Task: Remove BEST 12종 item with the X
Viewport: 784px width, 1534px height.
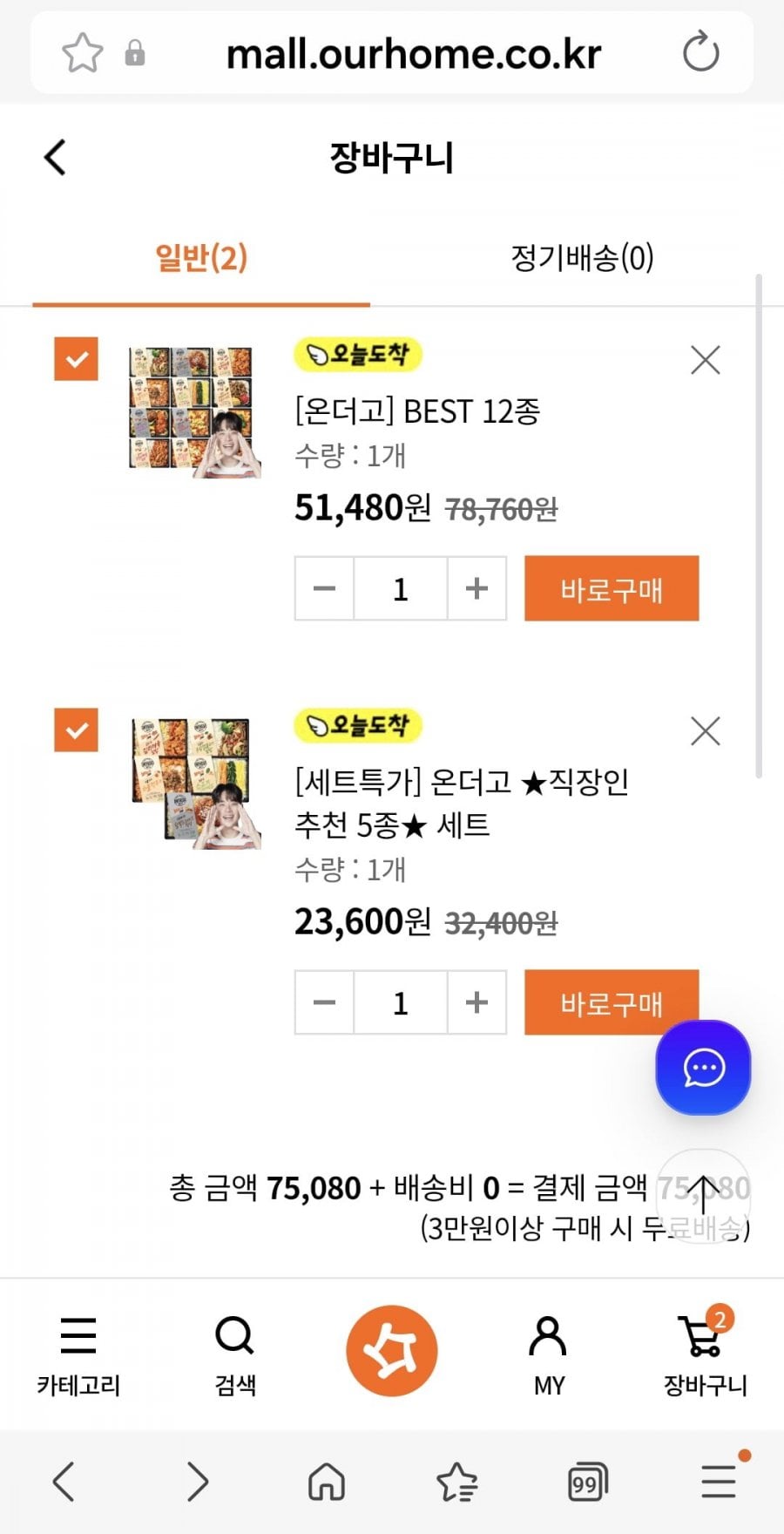Action: pyautogui.click(x=705, y=359)
